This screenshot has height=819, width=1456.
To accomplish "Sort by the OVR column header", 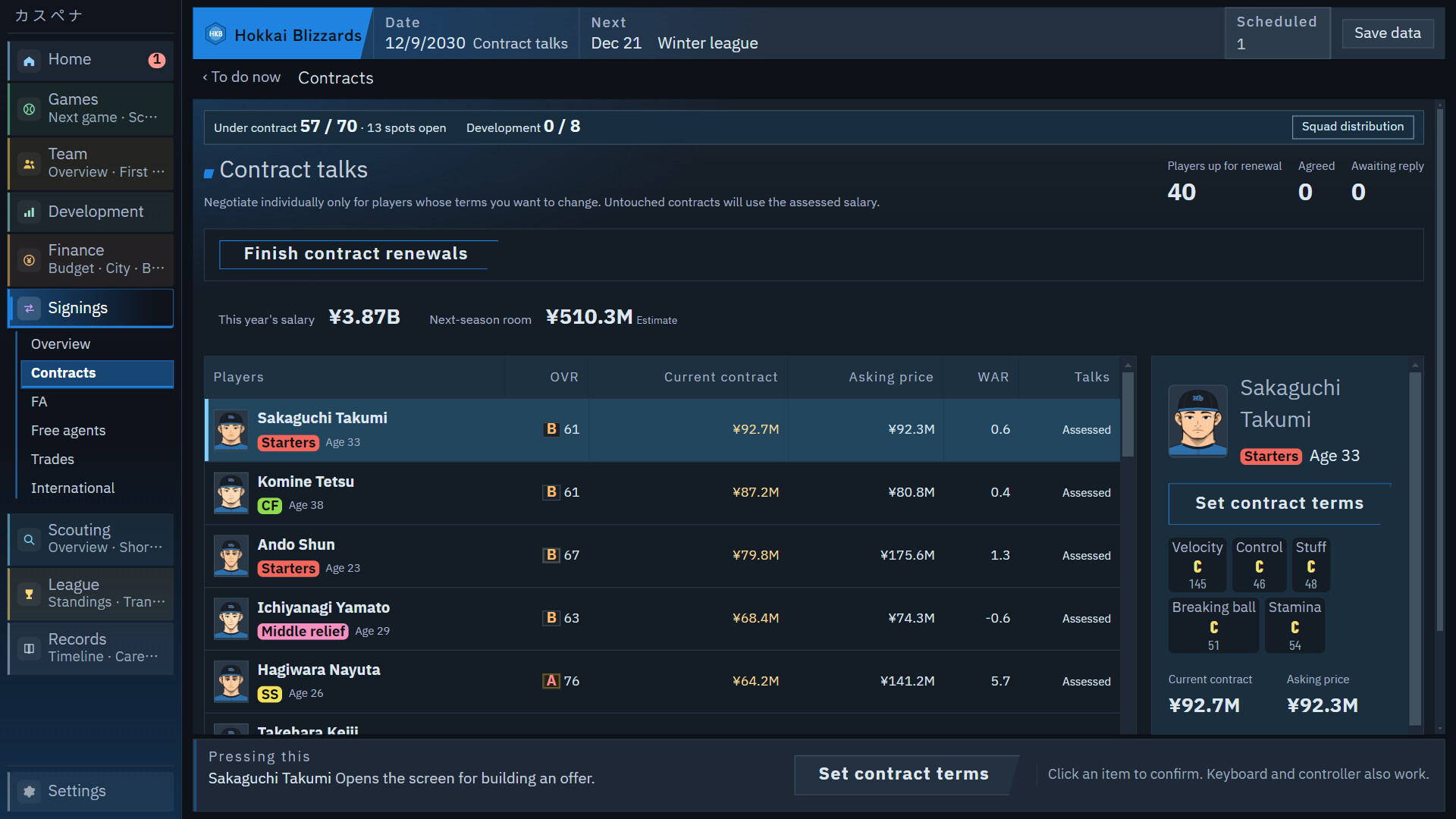I will click(563, 378).
